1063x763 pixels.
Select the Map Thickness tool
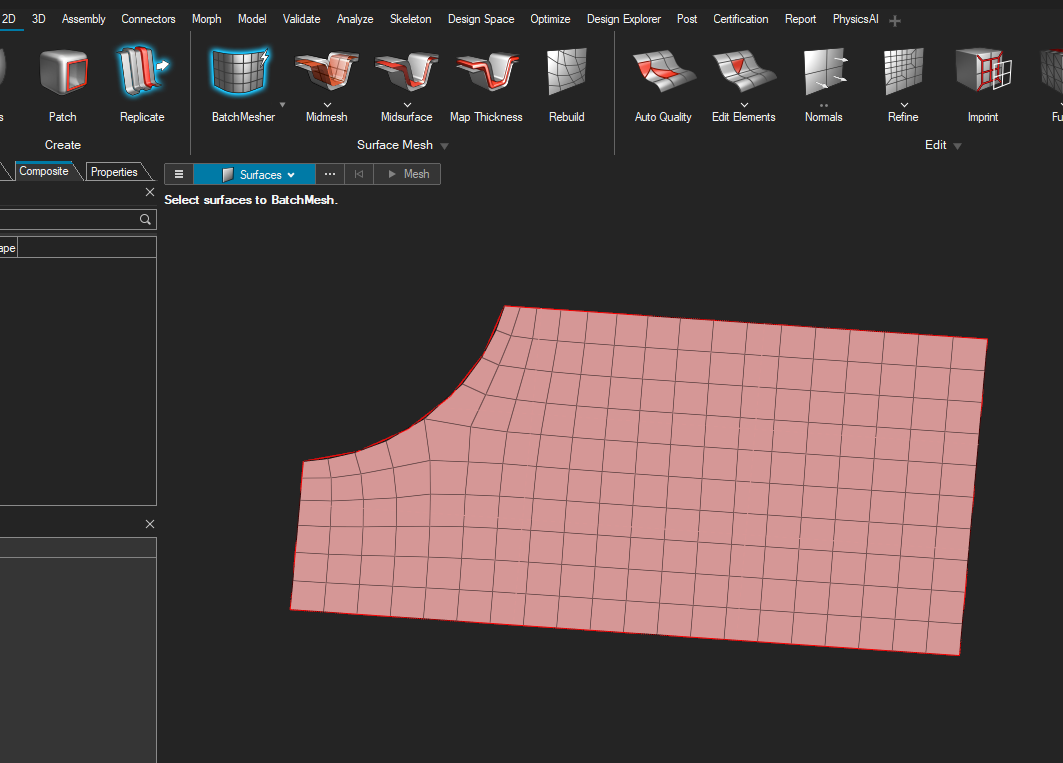pyautogui.click(x=486, y=71)
